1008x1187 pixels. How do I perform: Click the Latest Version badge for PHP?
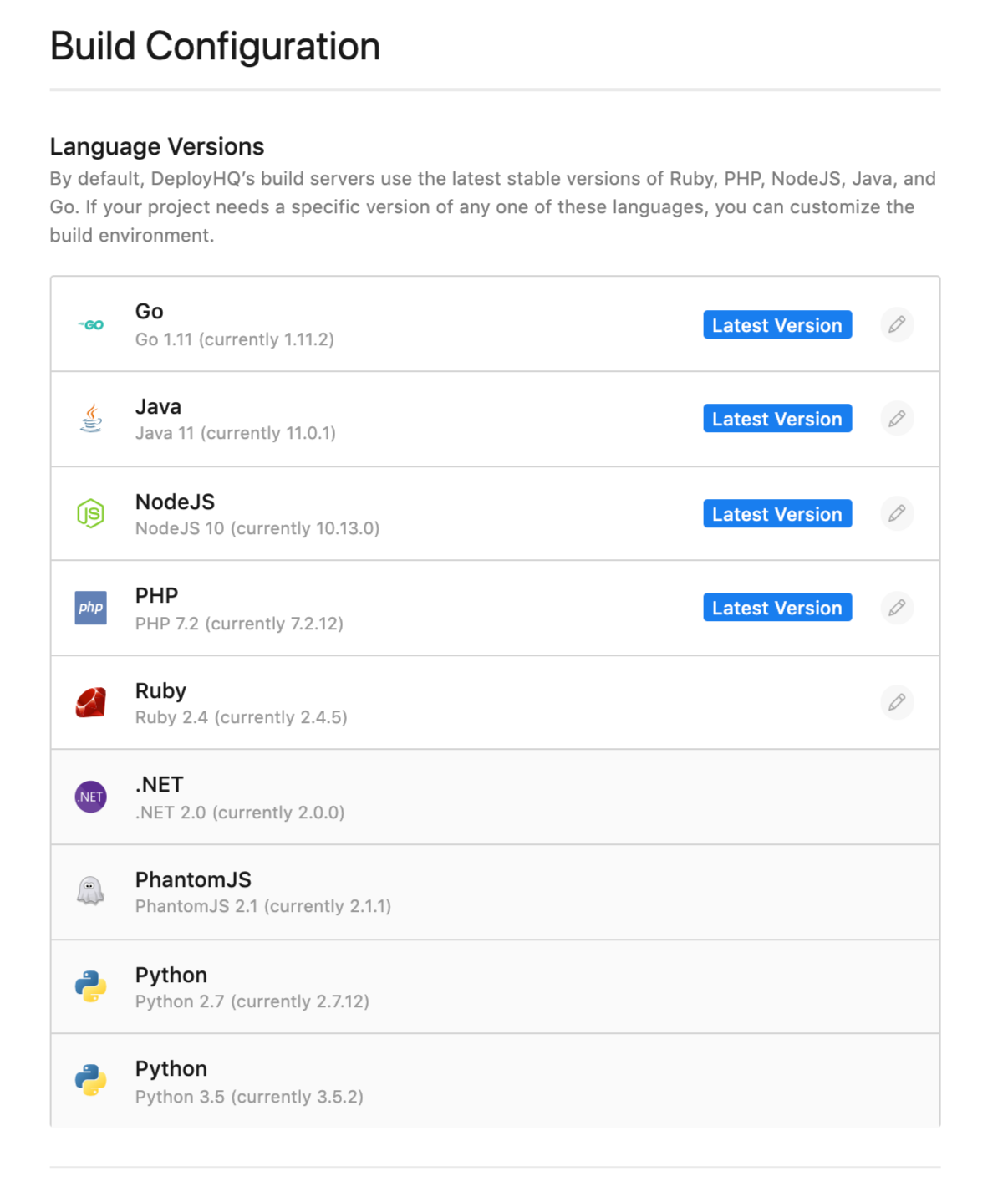pyautogui.click(x=776, y=608)
